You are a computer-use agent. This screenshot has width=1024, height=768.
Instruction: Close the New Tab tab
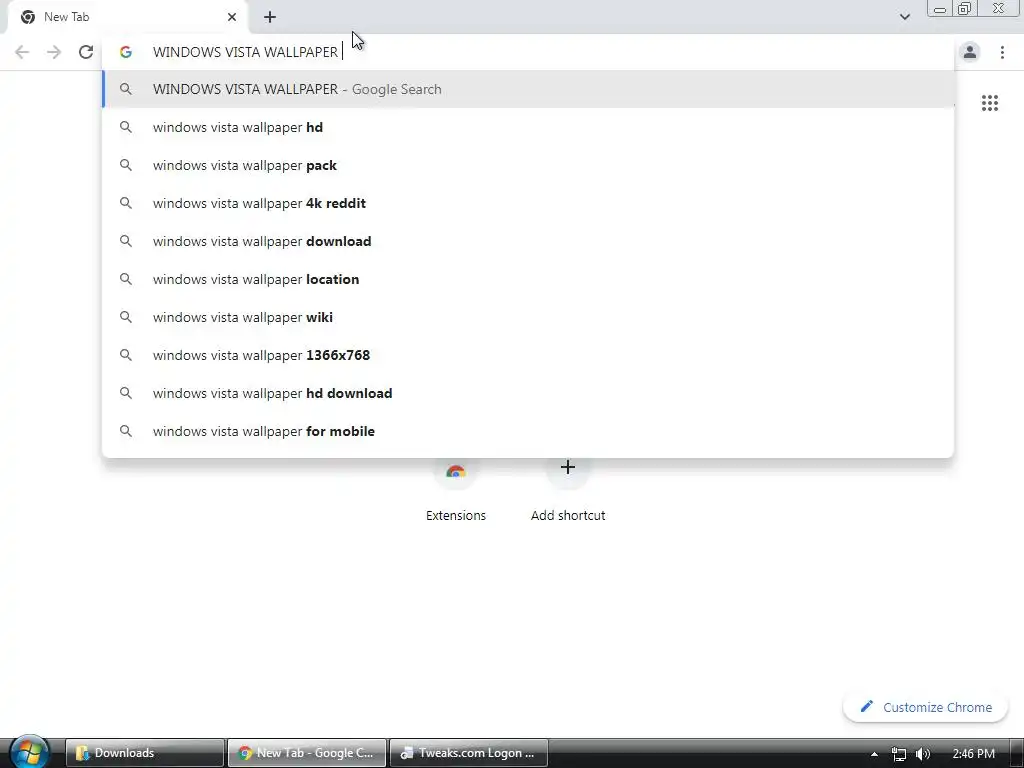tap(232, 17)
